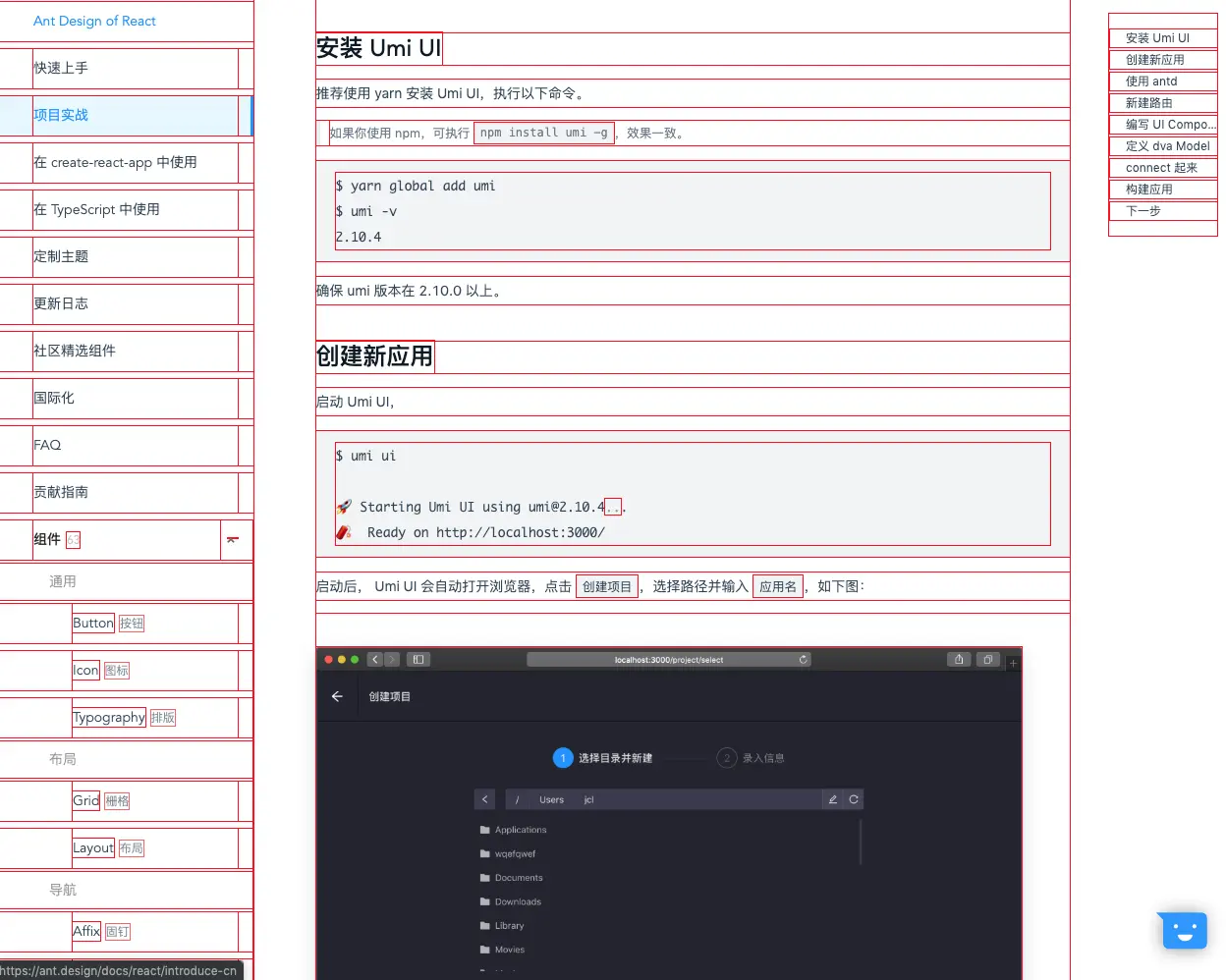Click the 通用 group label
The width and height of the screenshot is (1226, 980).
coord(63,581)
